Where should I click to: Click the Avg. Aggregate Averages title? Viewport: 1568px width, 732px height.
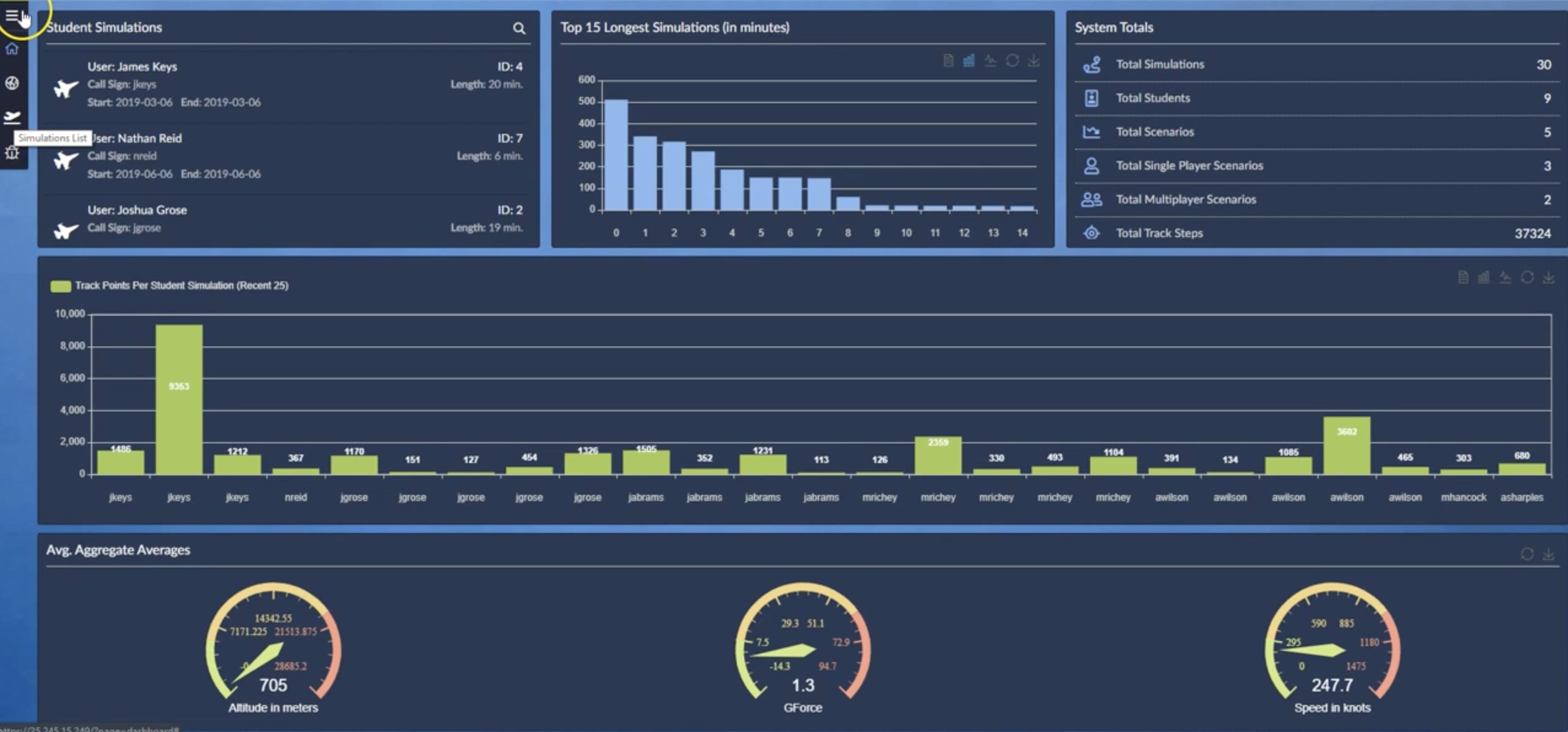click(118, 550)
